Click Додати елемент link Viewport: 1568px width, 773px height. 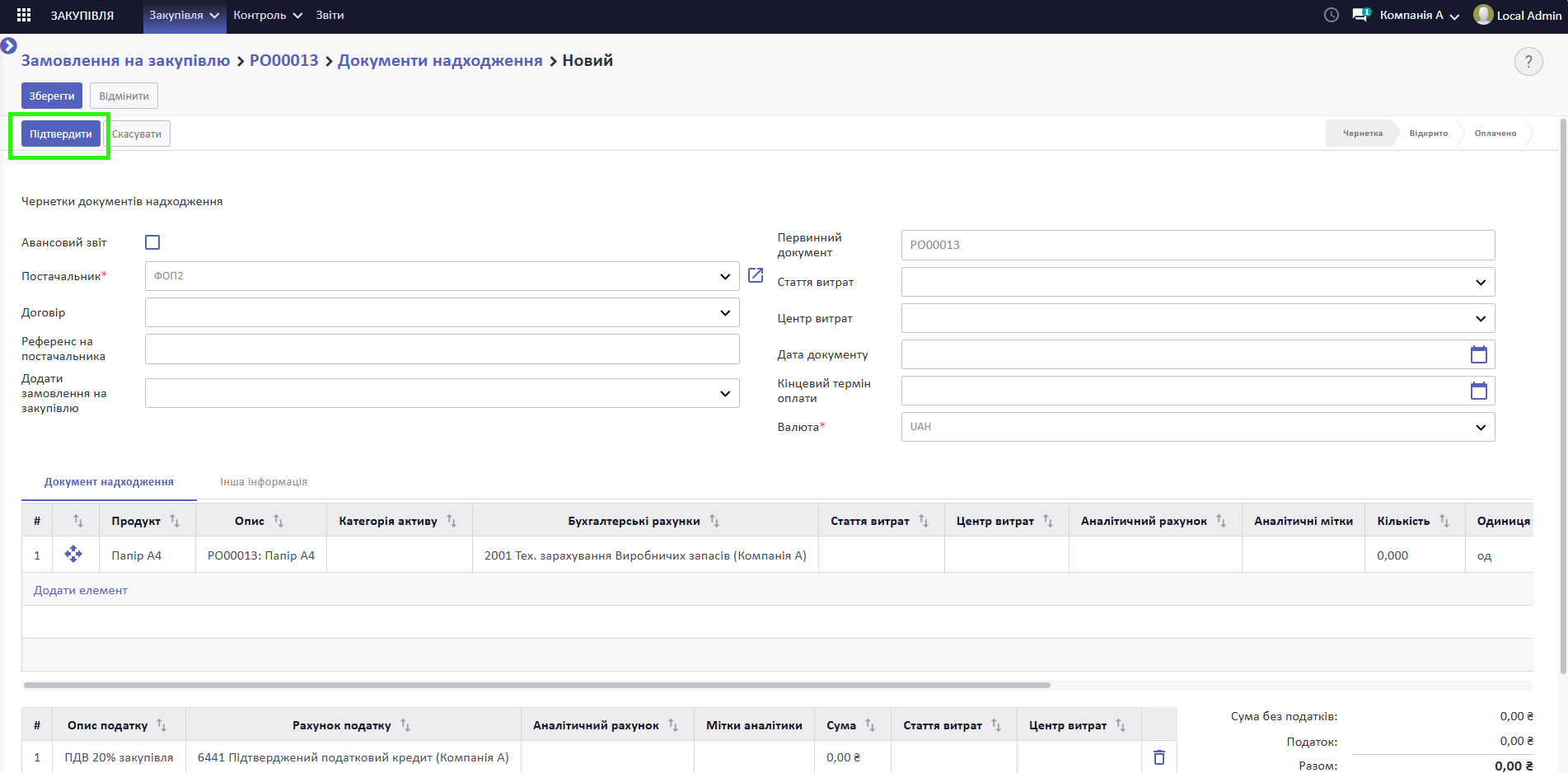click(x=81, y=590)
